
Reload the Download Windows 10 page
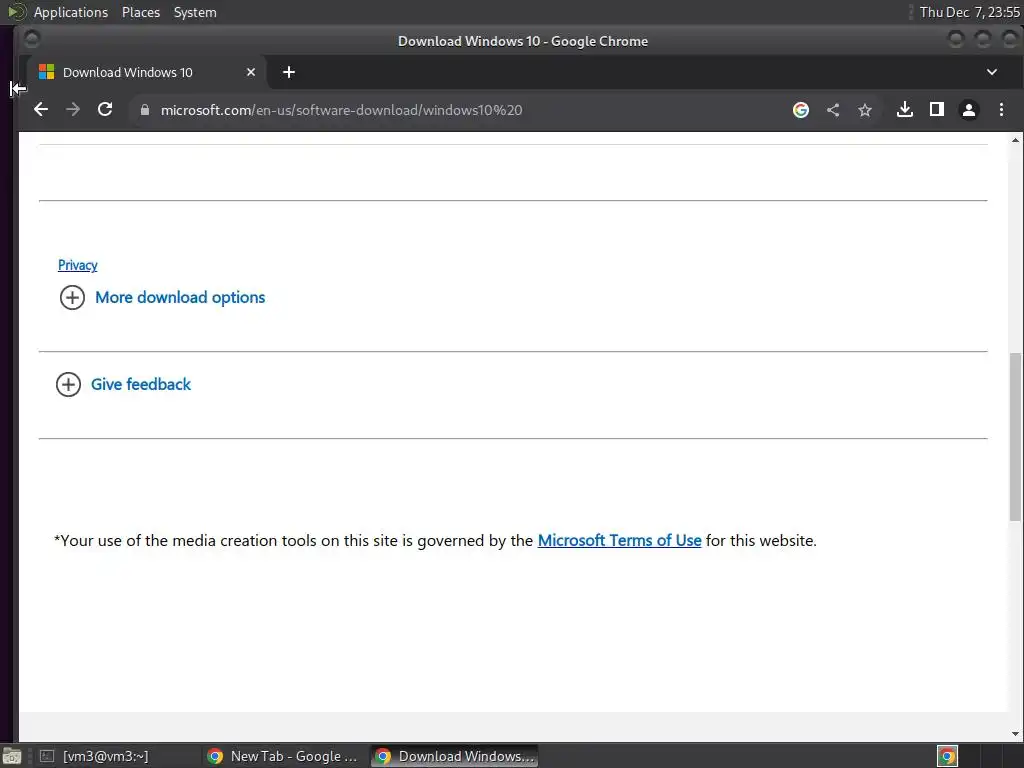(105, 110)
